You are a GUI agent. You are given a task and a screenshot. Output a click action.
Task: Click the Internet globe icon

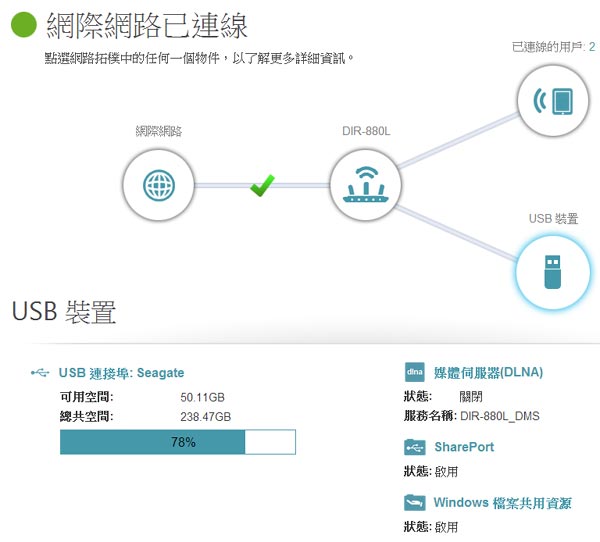pyautogui.click(x=158, y=185)
